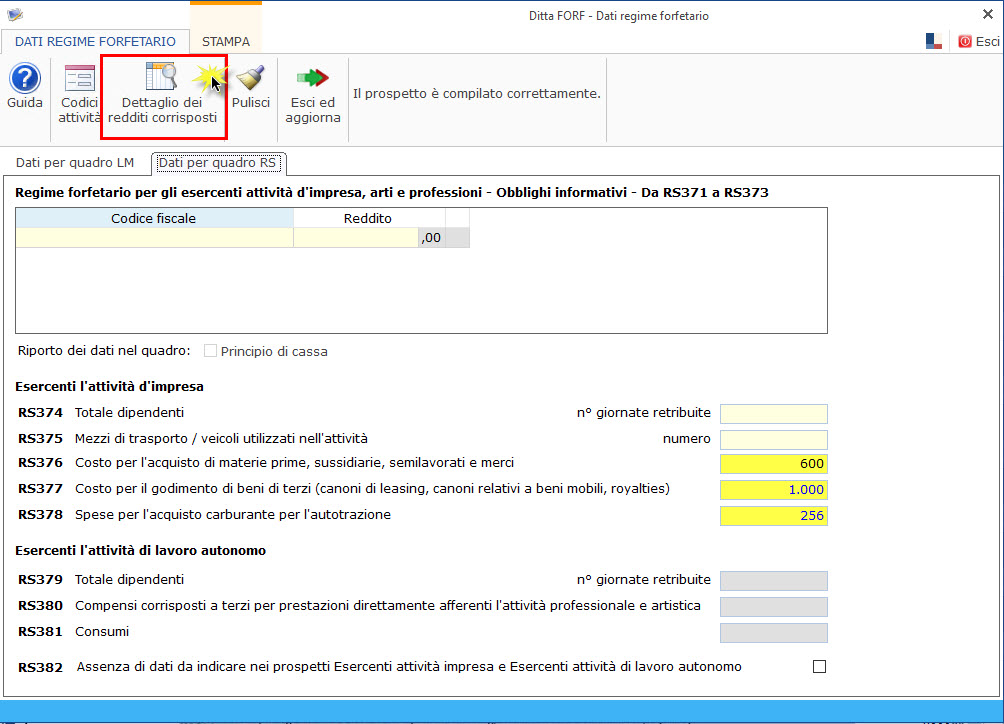Screen dimensions: 1004x724
Task: Click the Codice fiscale input cell
Action: 154,237
